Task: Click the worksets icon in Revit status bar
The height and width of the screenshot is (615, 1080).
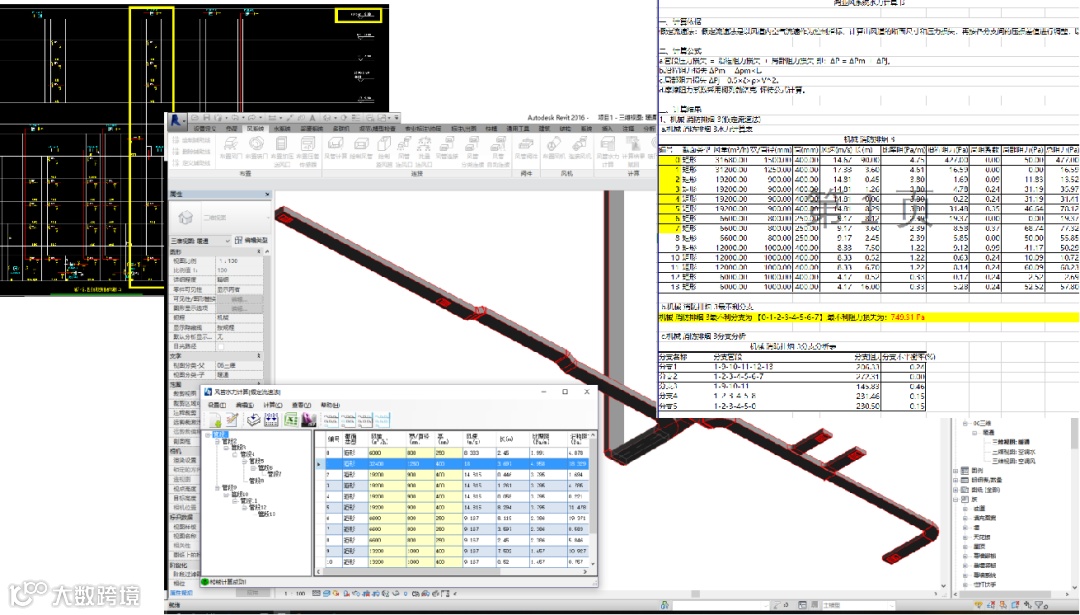Action: [665, 605]
